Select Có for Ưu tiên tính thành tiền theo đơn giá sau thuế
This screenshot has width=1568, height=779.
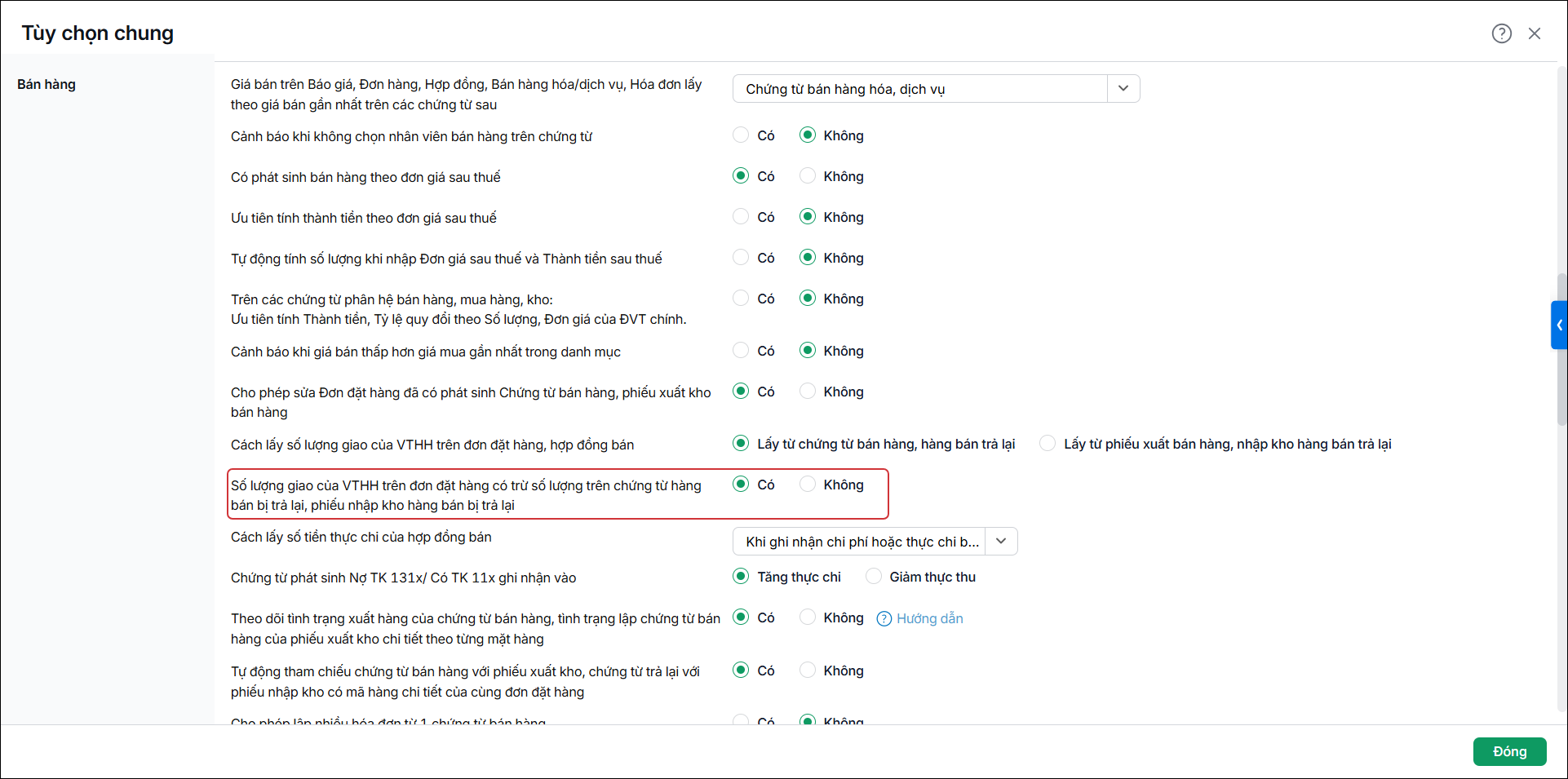[x=741, y=217]
